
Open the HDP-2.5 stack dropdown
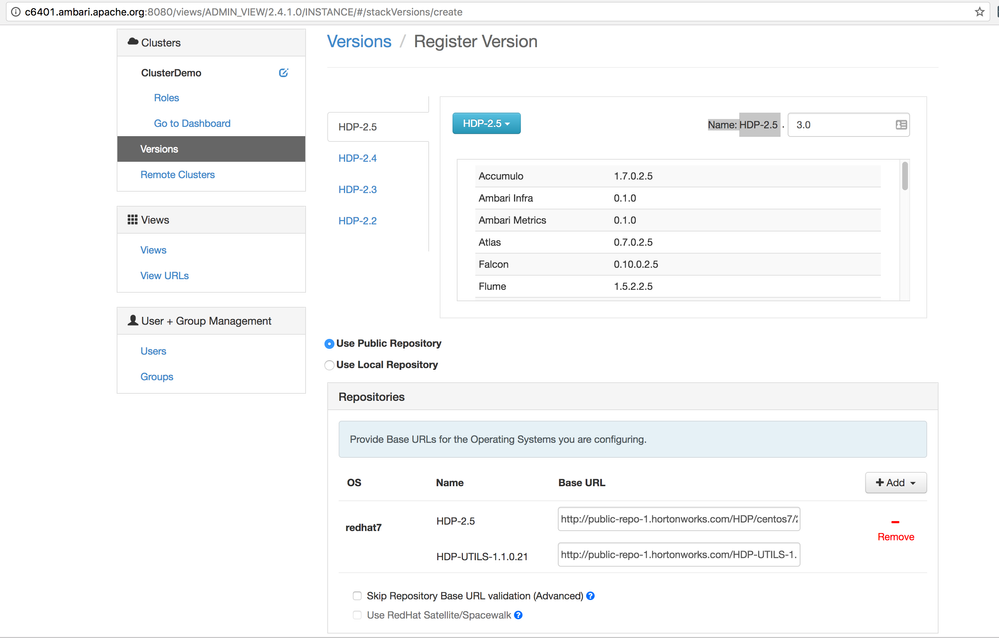tap(486, 123)
